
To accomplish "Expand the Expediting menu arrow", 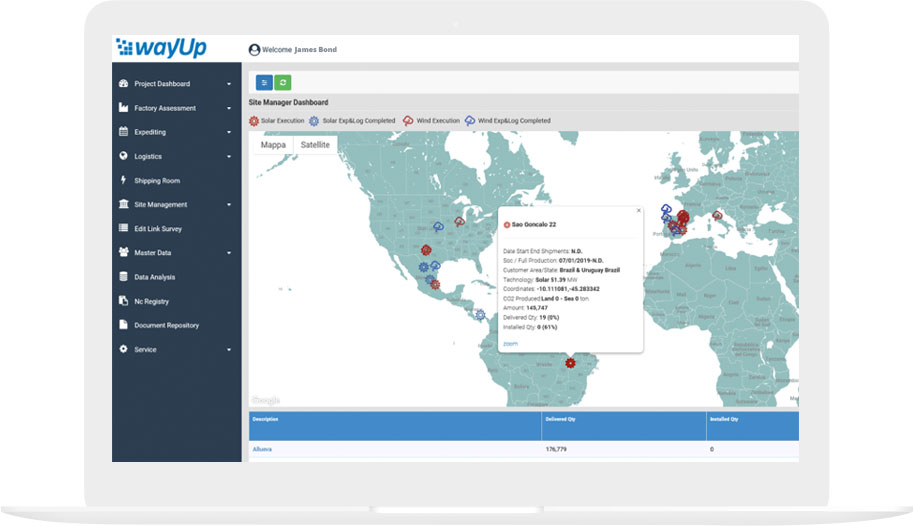I will tap(229, 132).
